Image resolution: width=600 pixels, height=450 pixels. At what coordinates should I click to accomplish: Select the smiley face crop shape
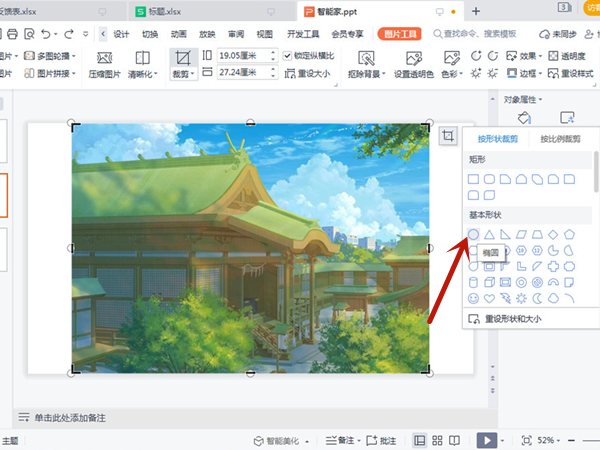click(473, 298)
